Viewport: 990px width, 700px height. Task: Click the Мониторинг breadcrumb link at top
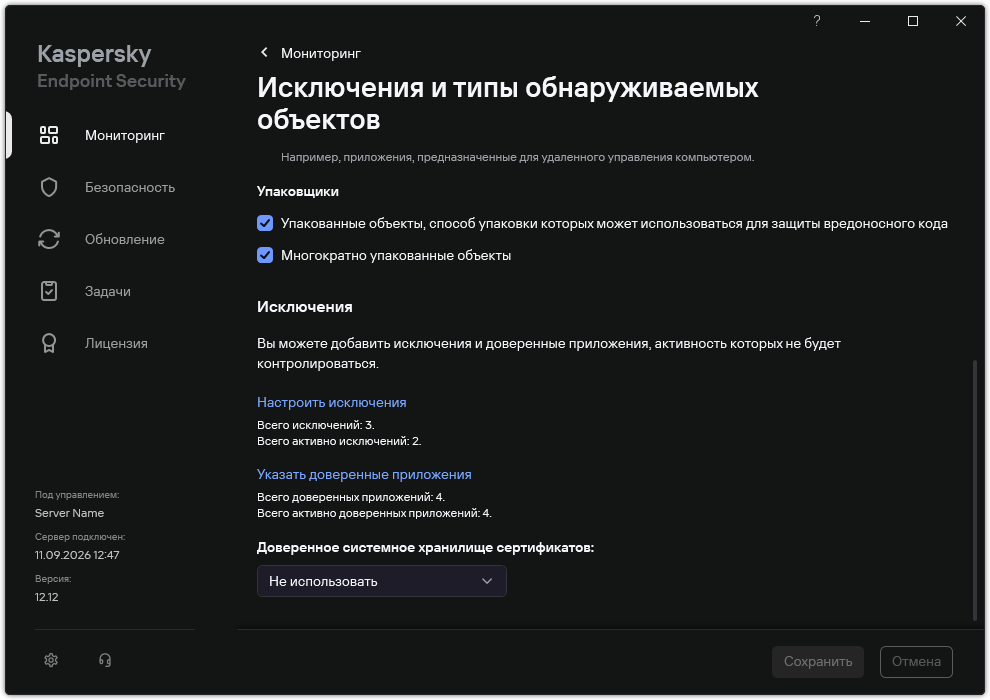(x=321, y=54)
